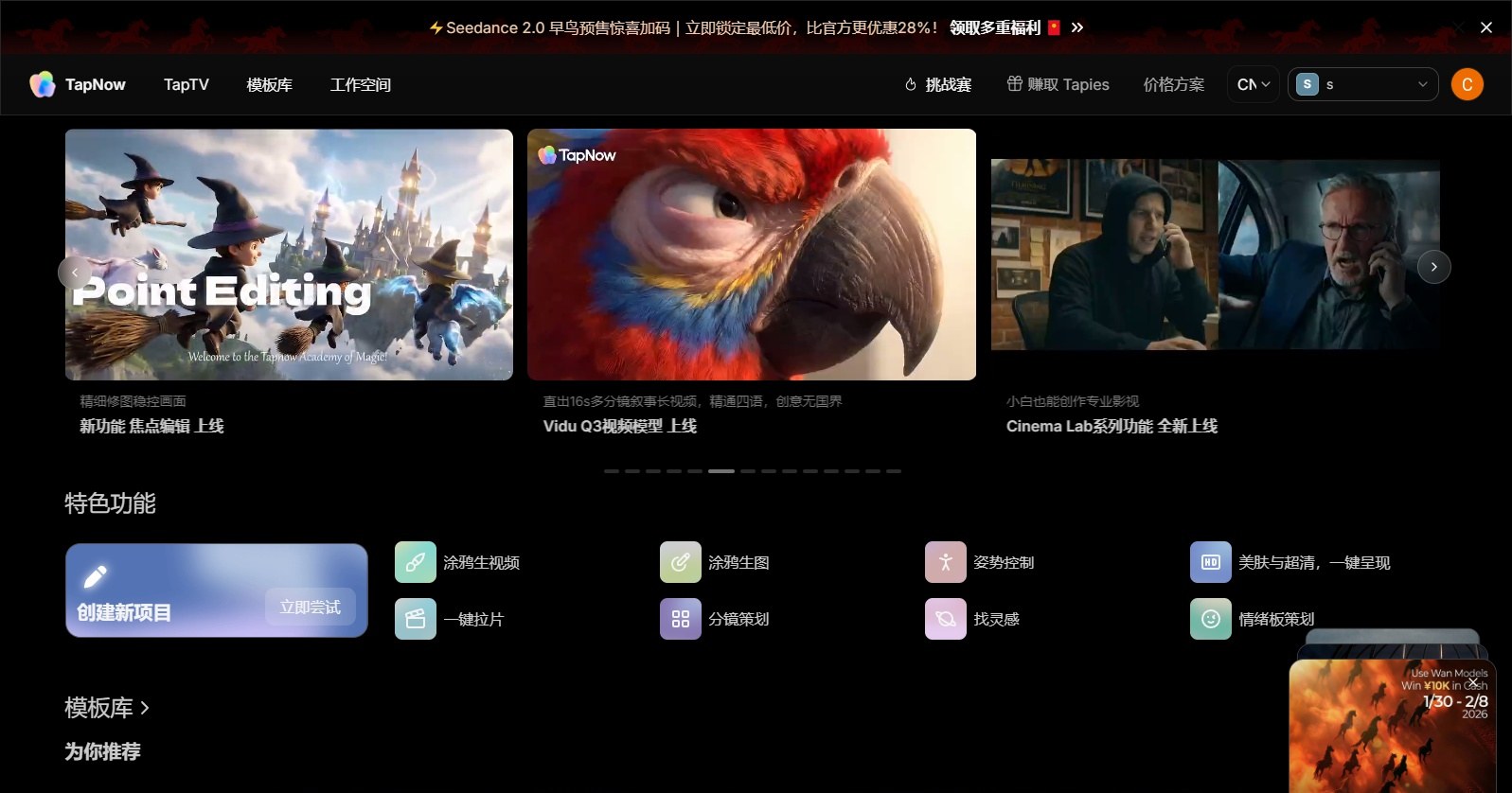
Task: Go to previous carousel slide arrow
Action: click(75, 273)
